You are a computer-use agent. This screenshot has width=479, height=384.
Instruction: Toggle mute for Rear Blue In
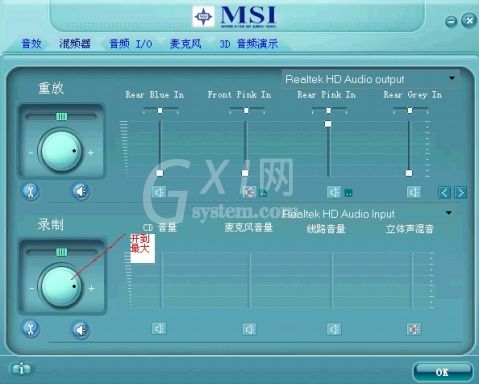coord(159,192)
